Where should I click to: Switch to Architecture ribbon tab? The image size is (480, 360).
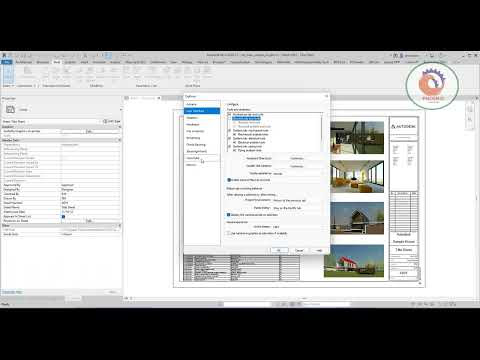tap(24, 62)
